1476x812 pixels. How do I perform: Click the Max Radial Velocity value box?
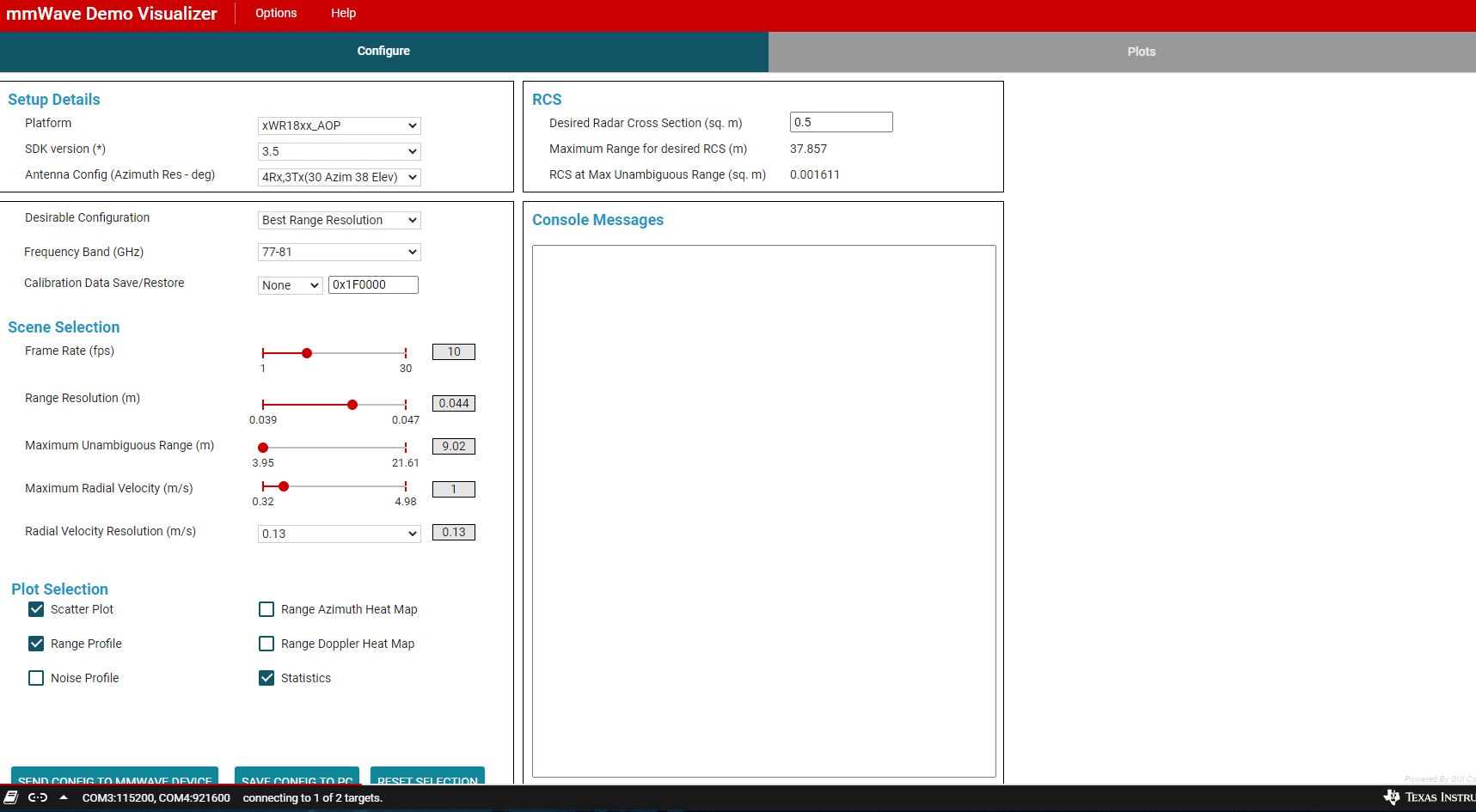pos(454,489)
